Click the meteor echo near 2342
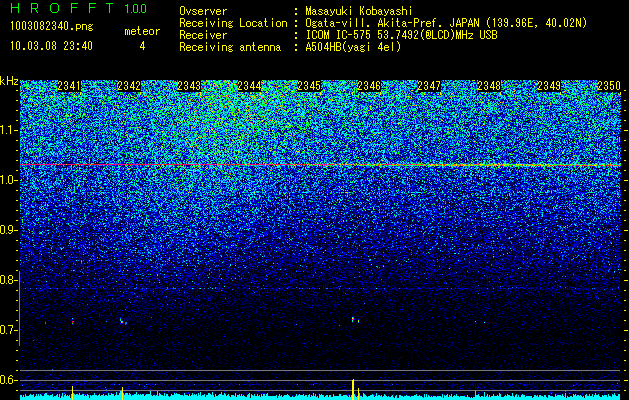The height and width of the screenshot is (400, 629). pyautogui.click(x=123, y=321)
